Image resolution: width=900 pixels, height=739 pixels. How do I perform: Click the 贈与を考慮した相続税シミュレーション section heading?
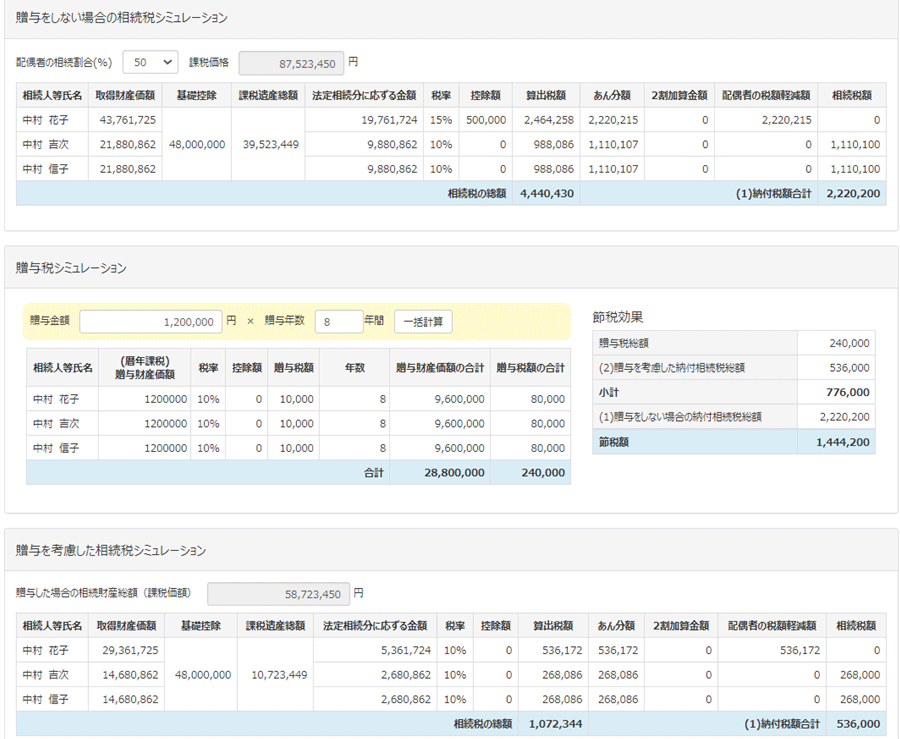(x=112, y=550)
